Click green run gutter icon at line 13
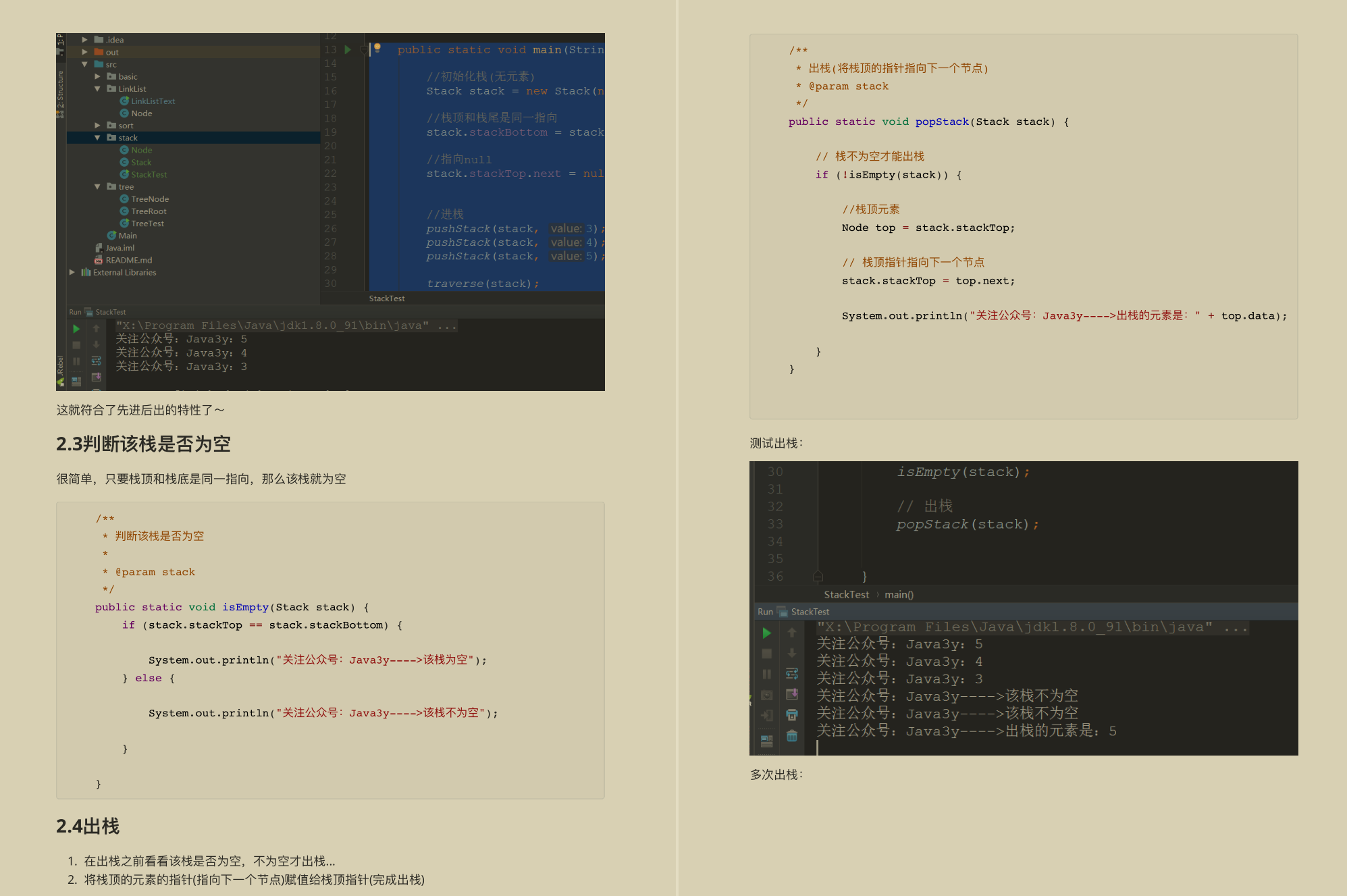Viewport: 1347px width, 896px height. click(x=348, y=49)
